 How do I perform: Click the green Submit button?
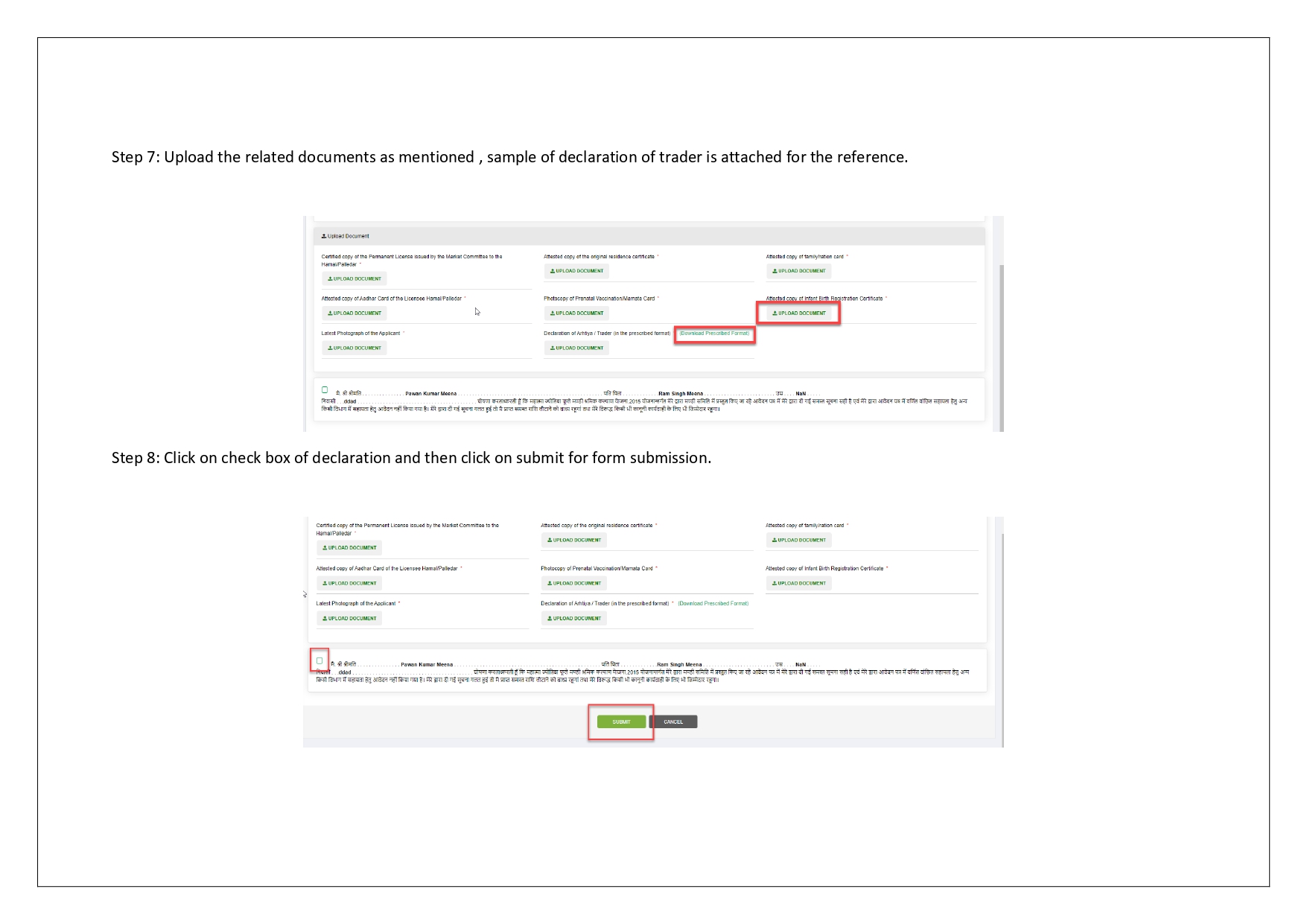621,721
